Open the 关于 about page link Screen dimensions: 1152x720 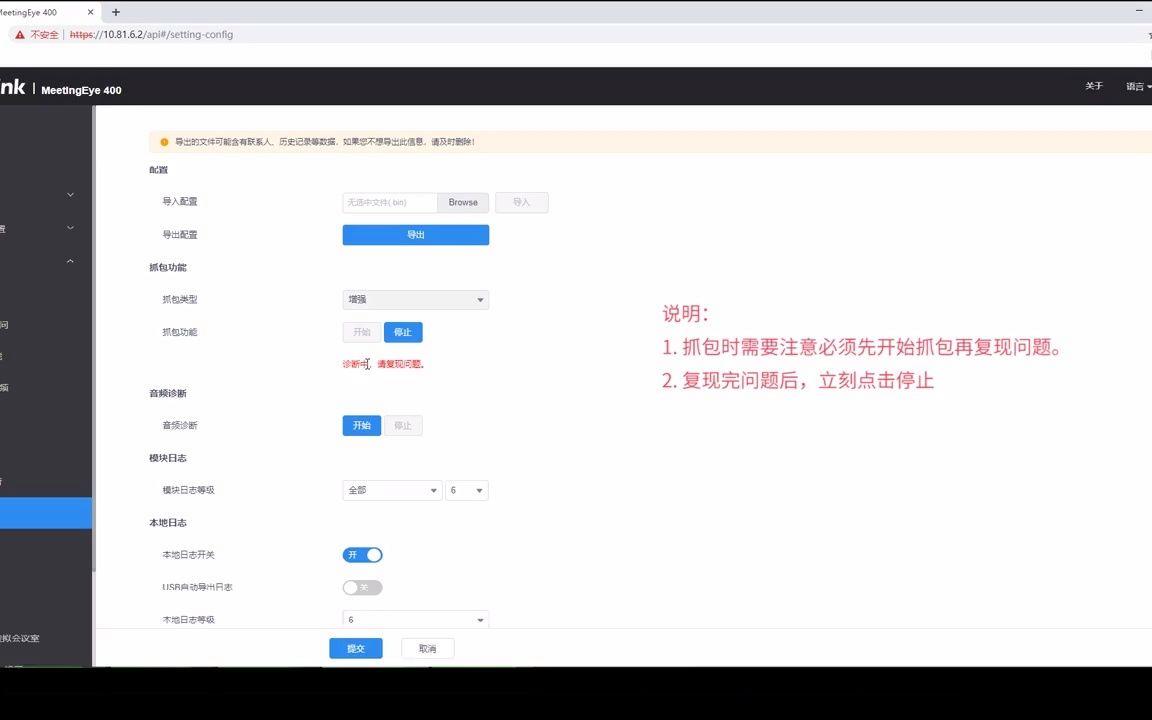1094,86
